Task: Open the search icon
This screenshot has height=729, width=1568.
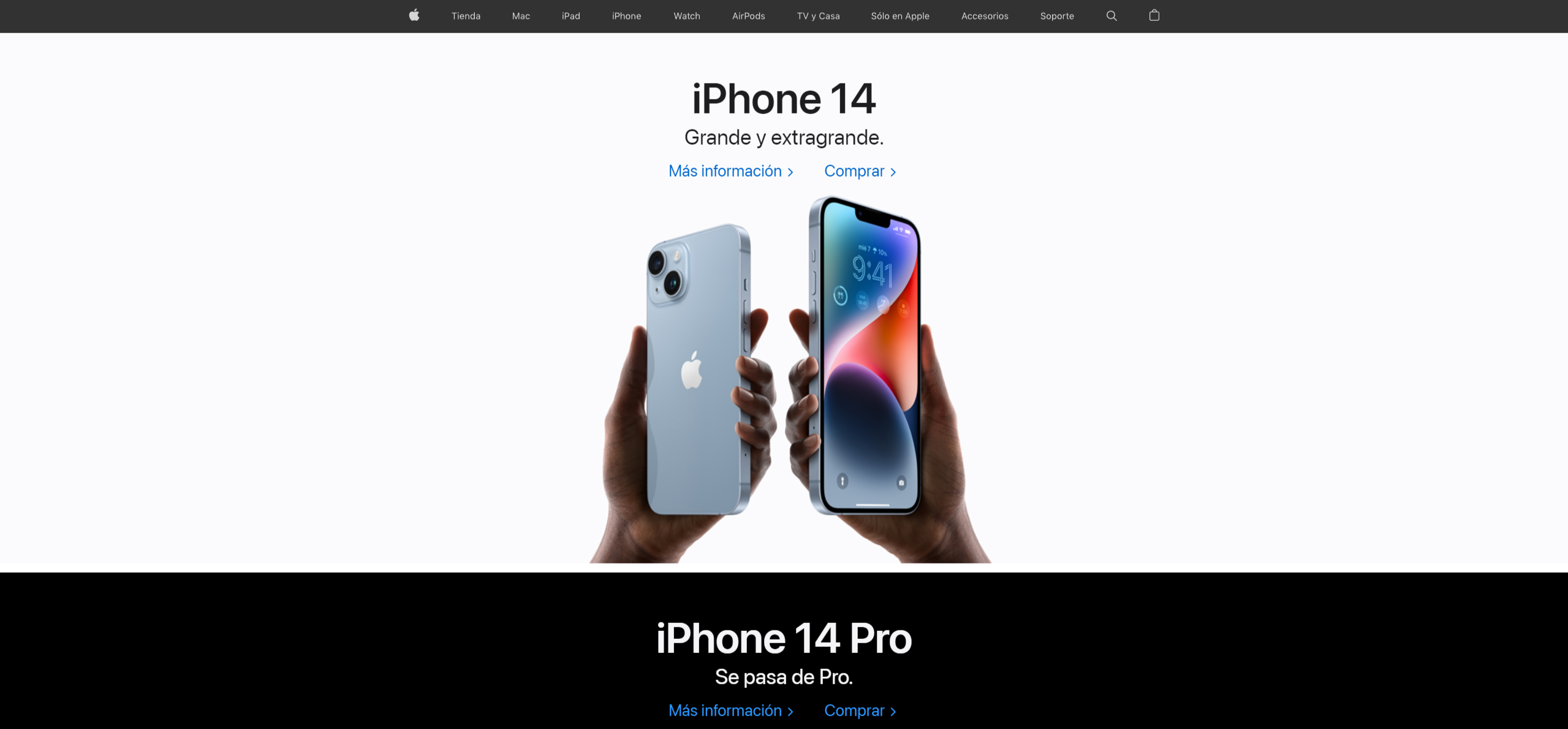Action: point(1112,16)
